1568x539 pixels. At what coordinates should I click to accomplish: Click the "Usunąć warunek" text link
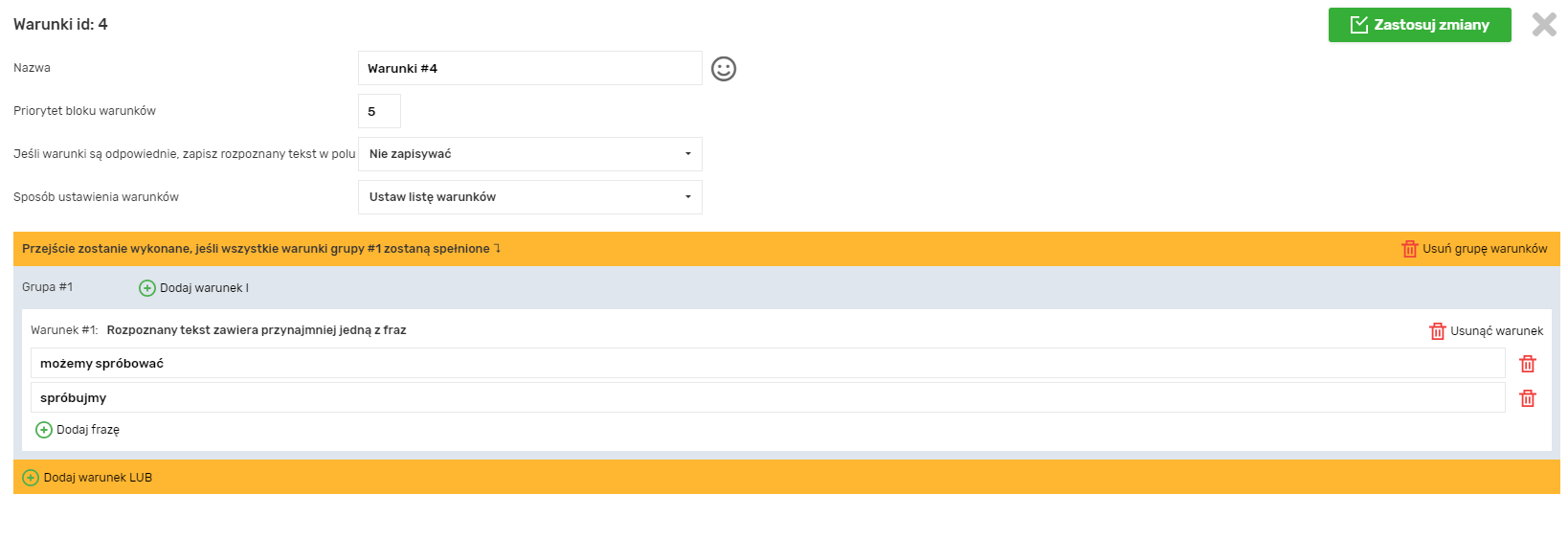pos(1496,331)
